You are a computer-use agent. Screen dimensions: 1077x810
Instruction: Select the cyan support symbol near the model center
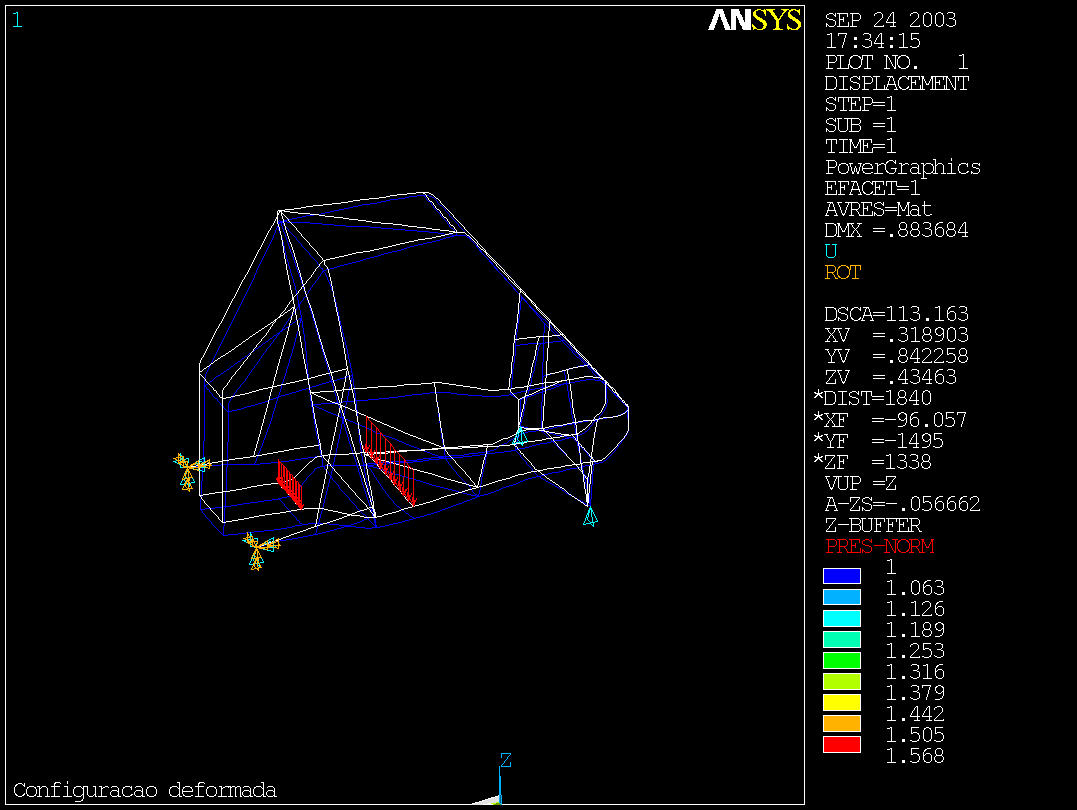pos(520,435)
